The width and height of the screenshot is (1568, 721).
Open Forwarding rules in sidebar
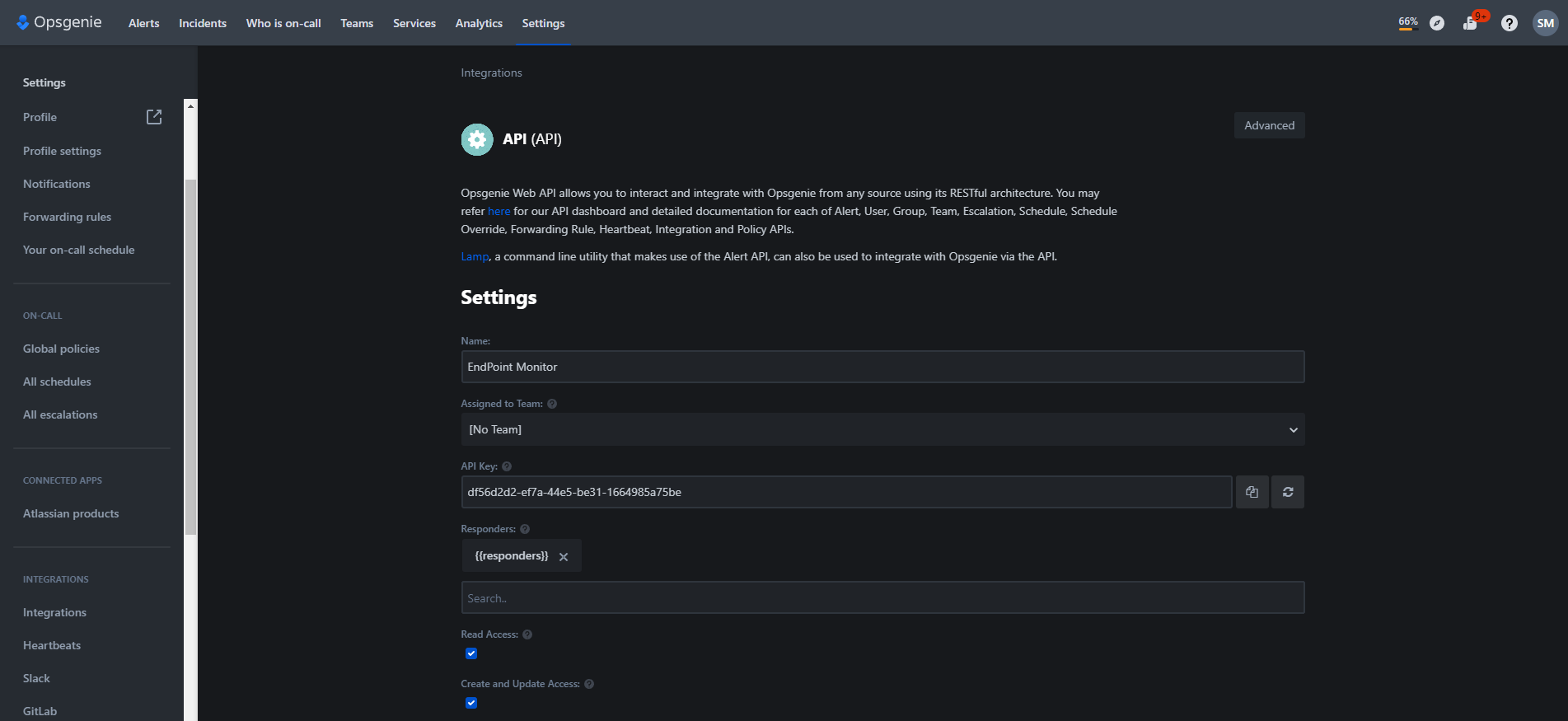coord(67,217)
